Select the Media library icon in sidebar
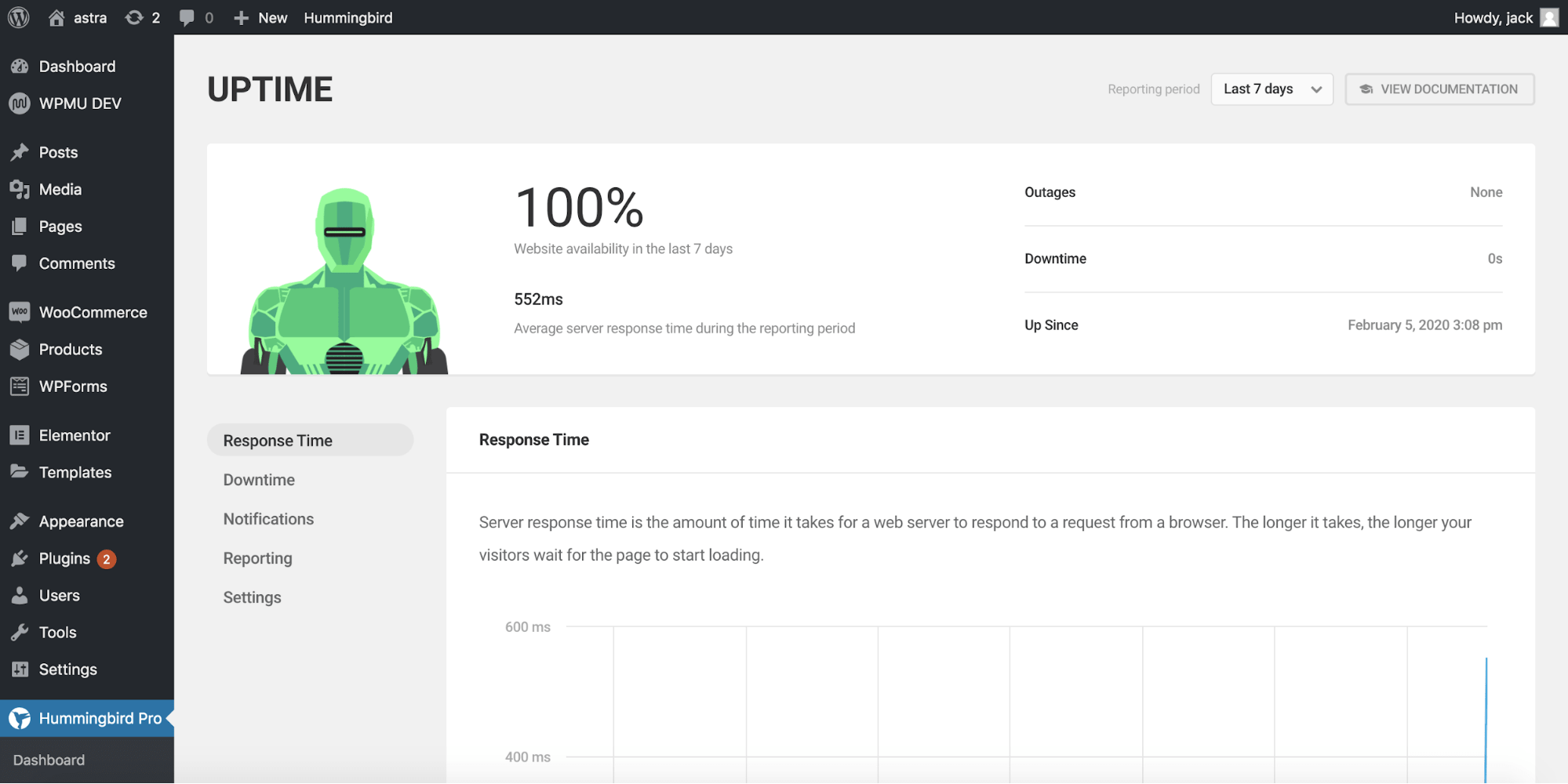The height and width of the screenshot is (784, 1568). point(20,189)
